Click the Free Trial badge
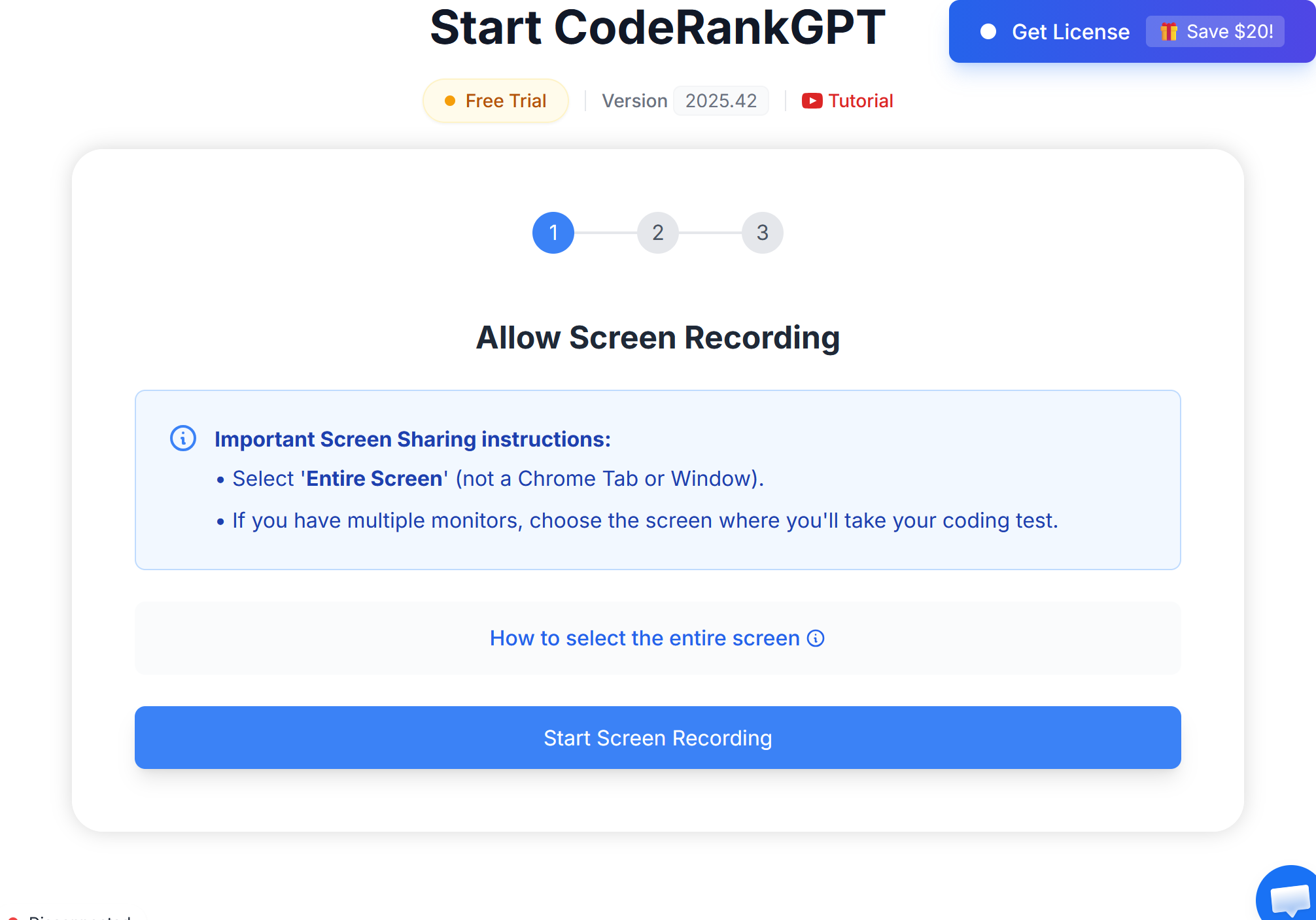Screen dimensions: 1316x920 496,101
